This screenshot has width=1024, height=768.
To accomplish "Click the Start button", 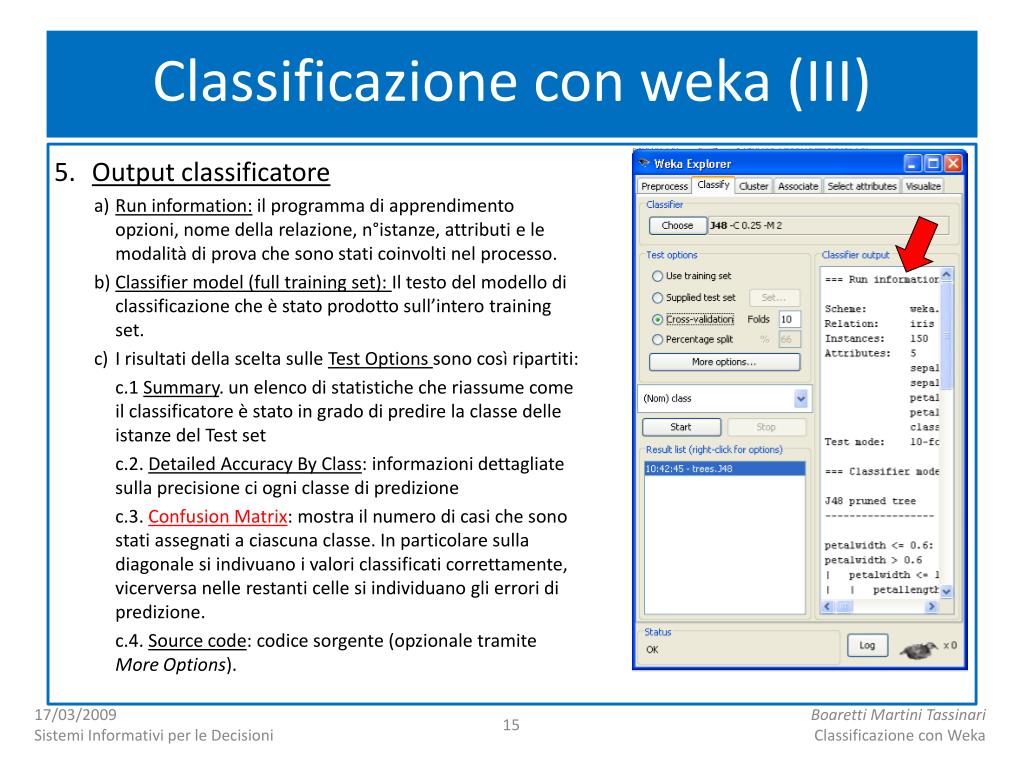I will 681,427.
